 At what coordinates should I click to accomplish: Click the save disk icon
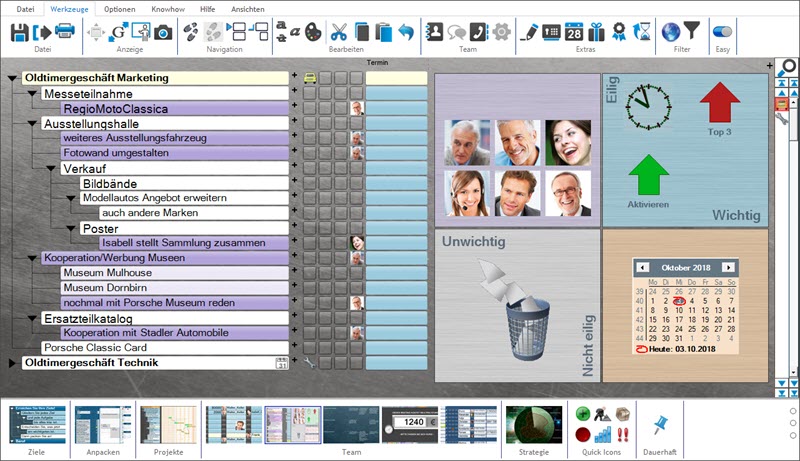click(20, 32)
